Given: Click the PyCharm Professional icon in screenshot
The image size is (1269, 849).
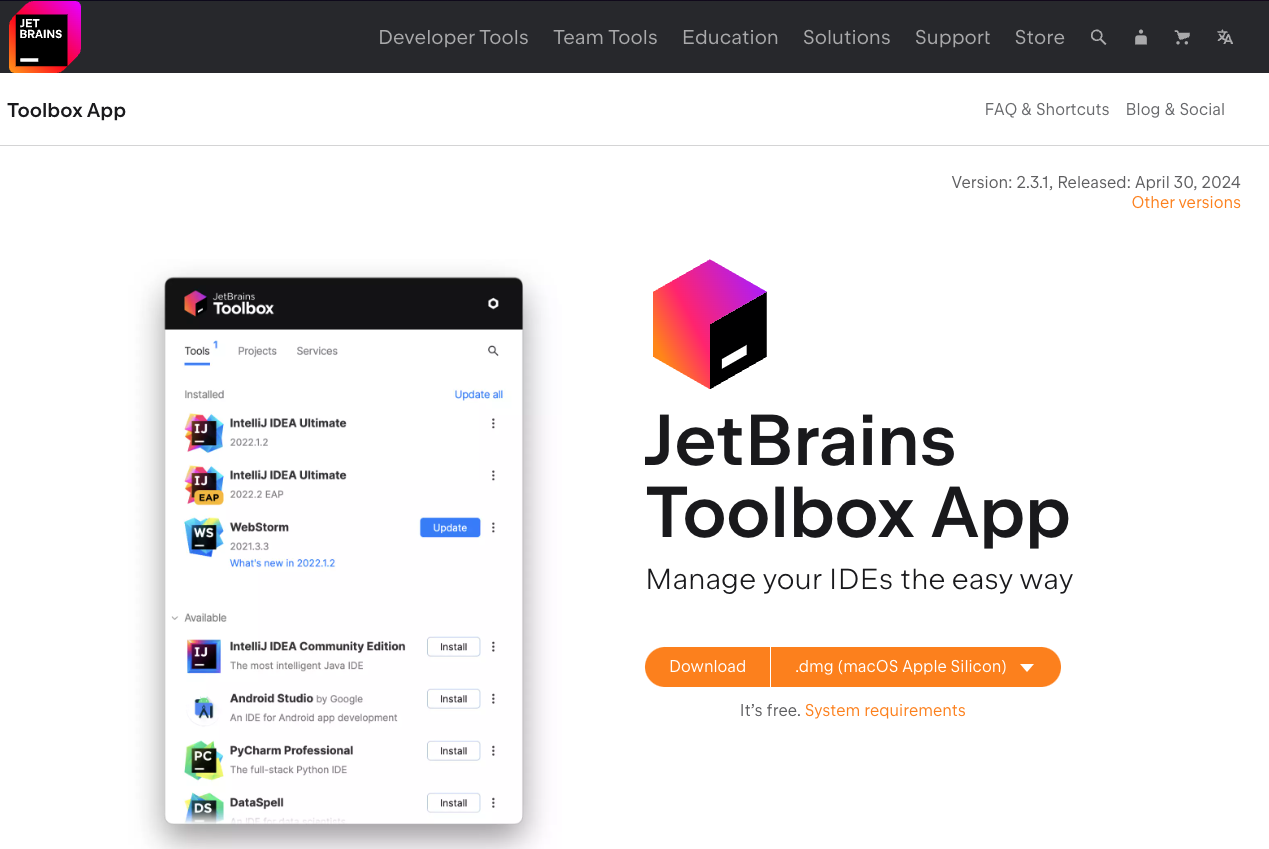Looking at the screenshot, I should click(x=203, y=759).
